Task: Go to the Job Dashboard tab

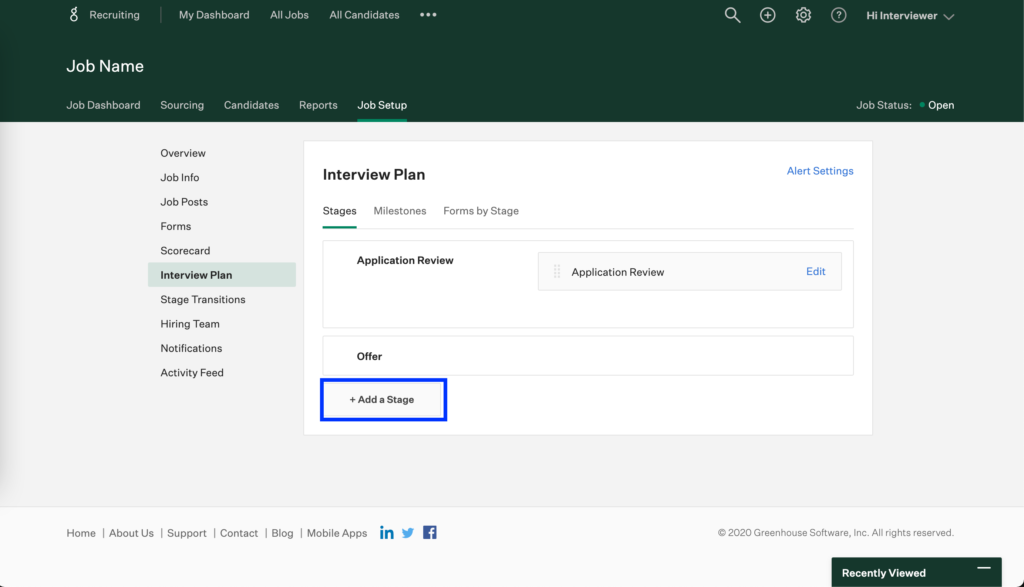Action: coord(103,105)
